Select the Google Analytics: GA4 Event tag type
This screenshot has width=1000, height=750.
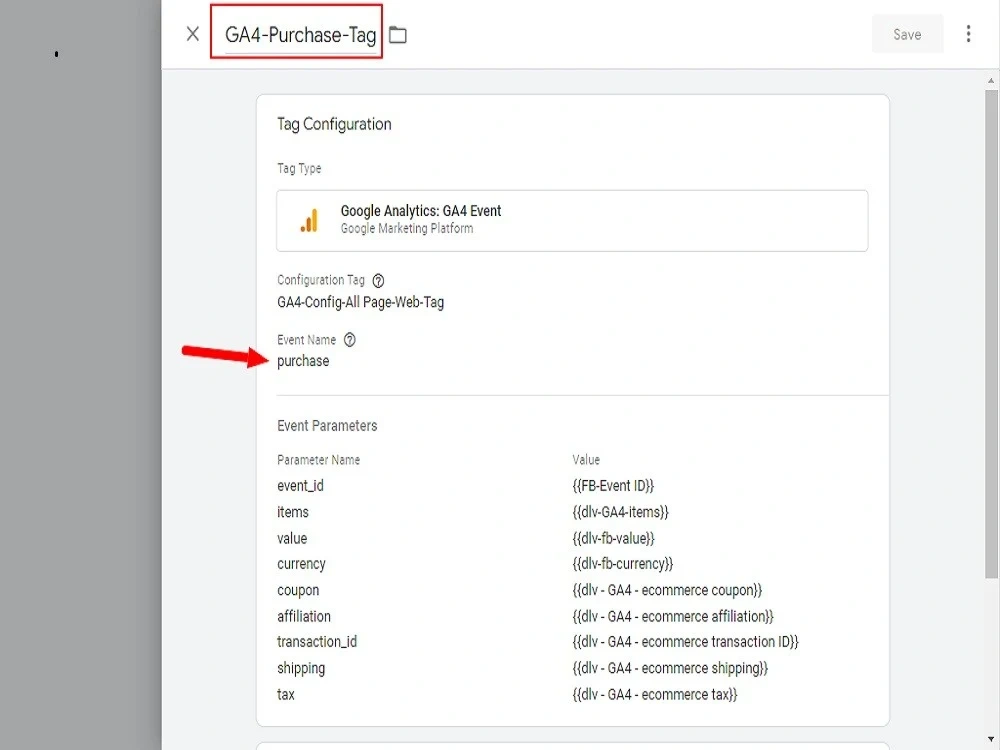click(572, 221)
